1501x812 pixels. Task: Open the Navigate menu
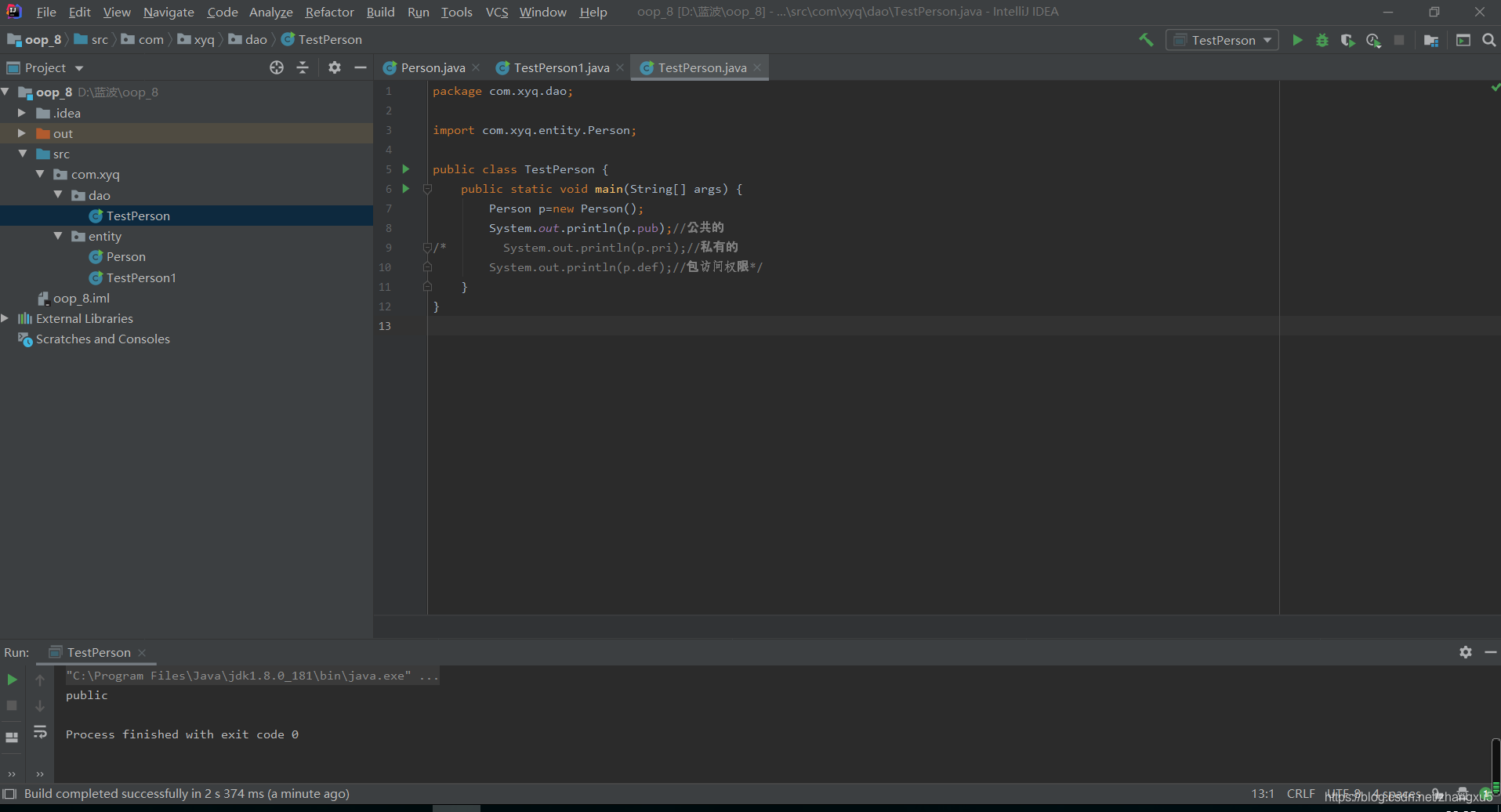169,12
